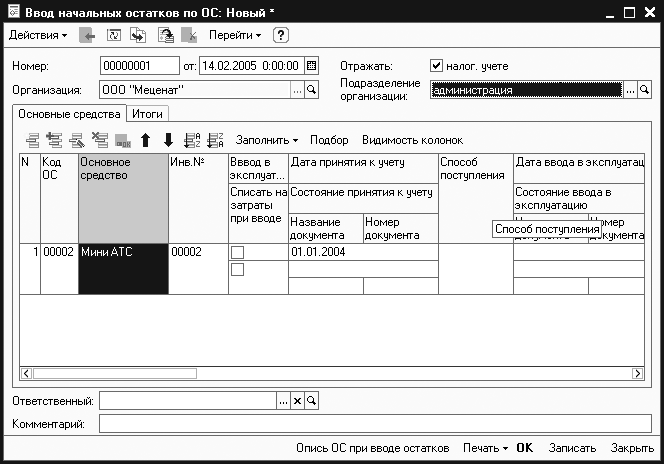Click the Способ поступления column header
664x464 pixels.
[x=476, y=198]
